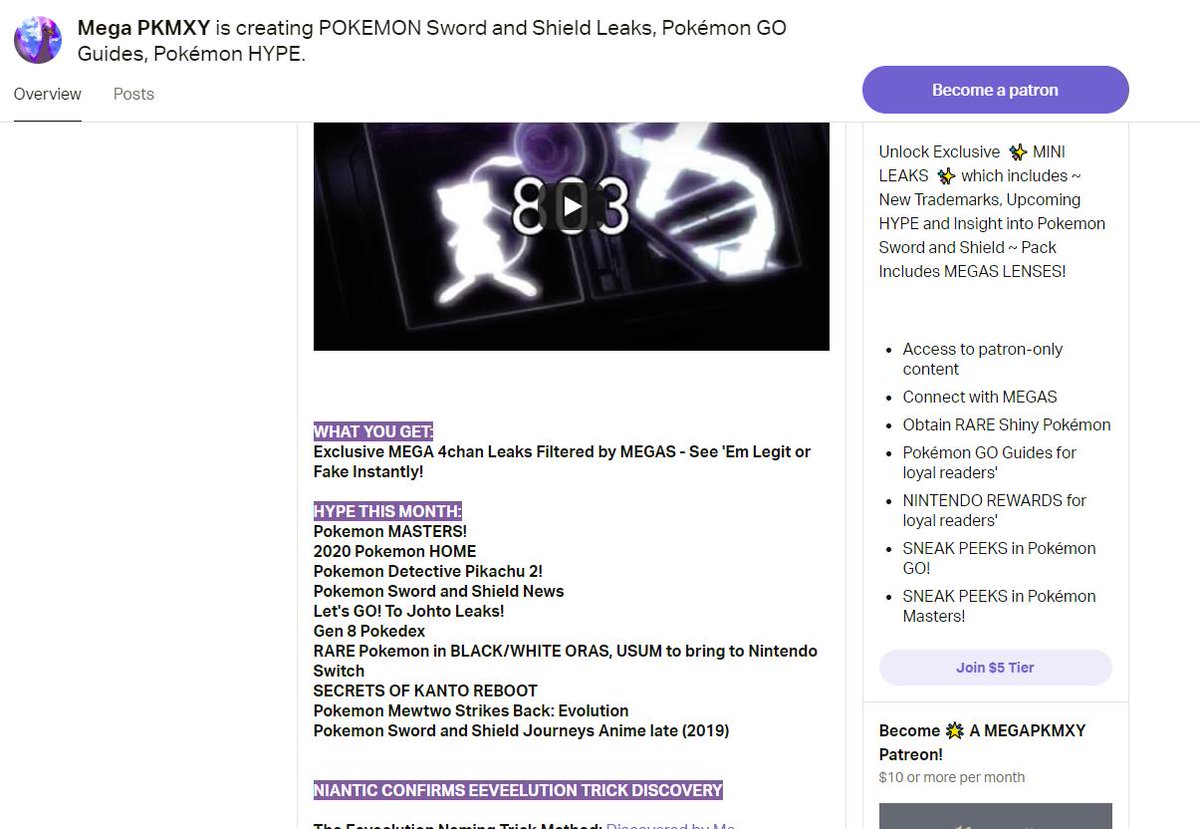
Task: Select the WHAT YOU GET heading
Action: pyautogui.click(x=373, y=432)
